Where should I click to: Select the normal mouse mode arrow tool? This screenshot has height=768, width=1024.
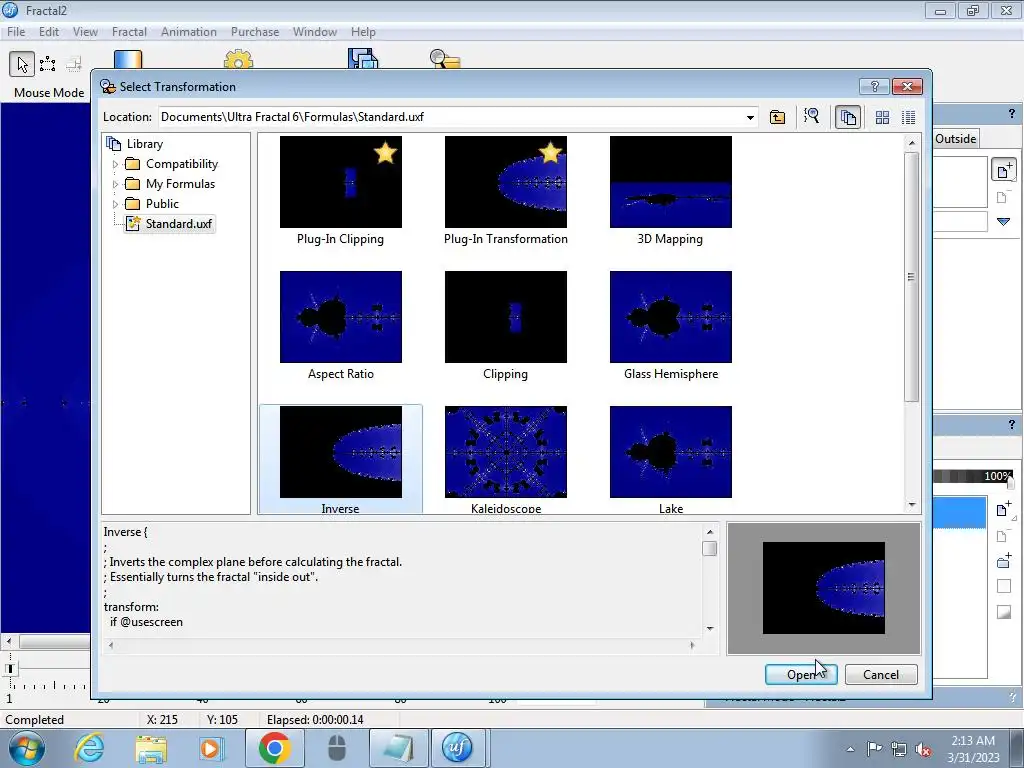22,64
